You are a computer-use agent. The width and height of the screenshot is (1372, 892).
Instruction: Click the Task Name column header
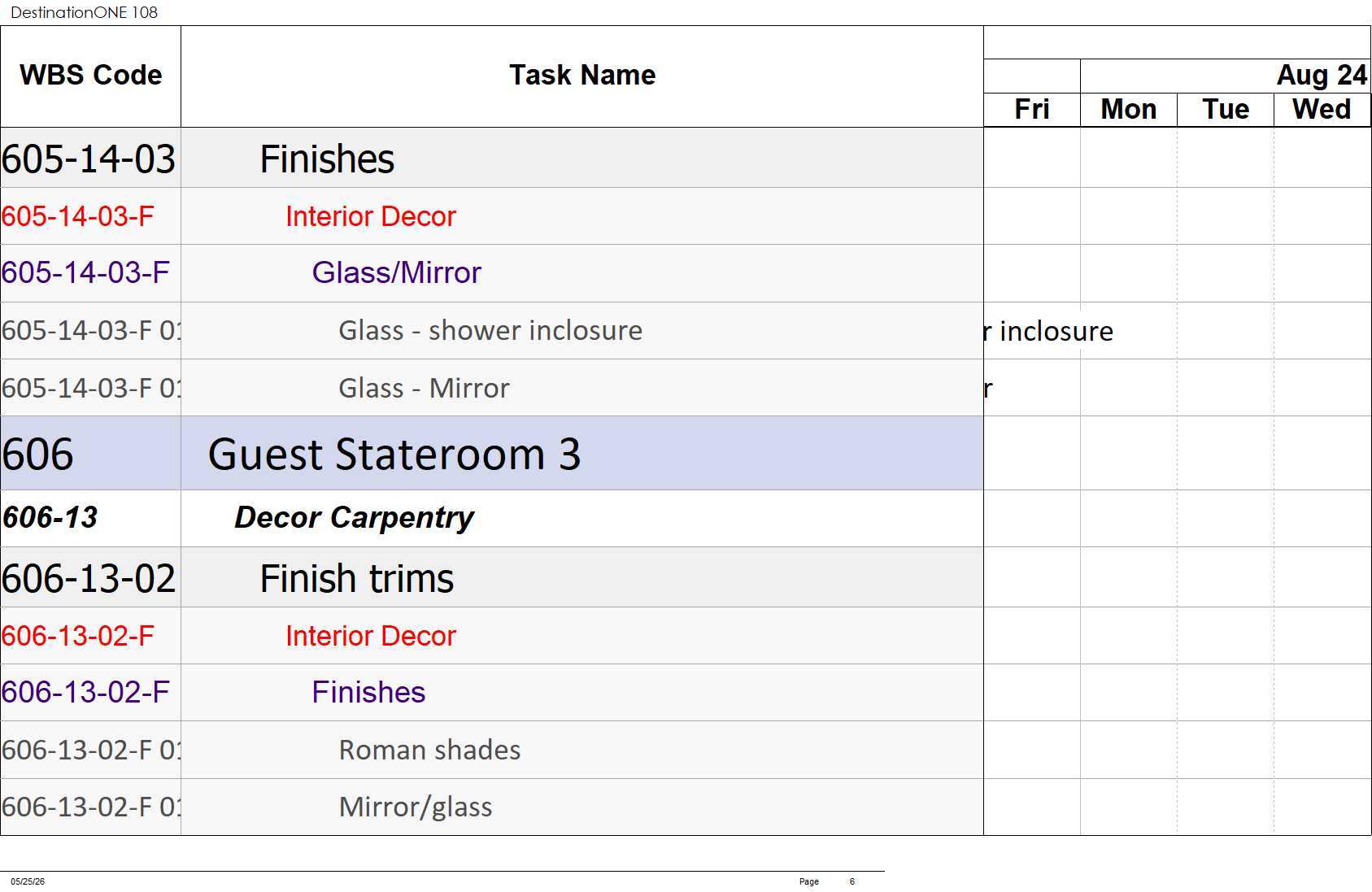pos(581,76)
